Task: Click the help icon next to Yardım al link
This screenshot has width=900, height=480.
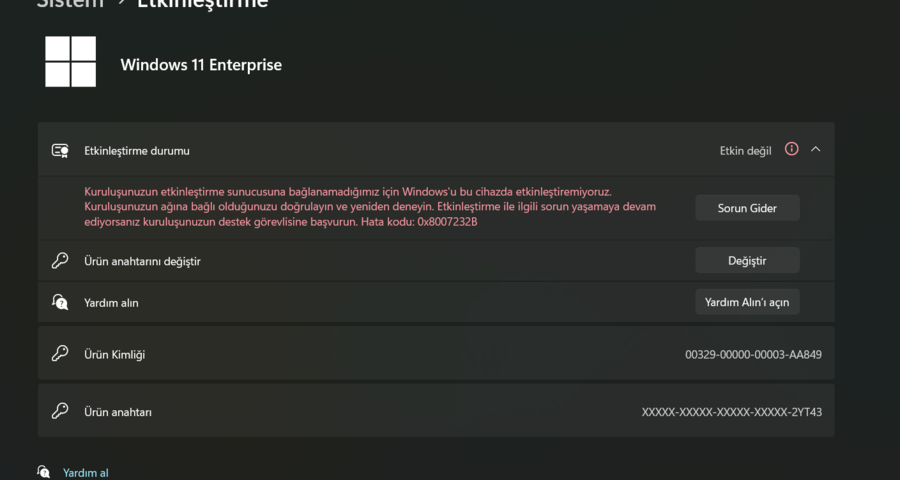Action: [44, 473]
